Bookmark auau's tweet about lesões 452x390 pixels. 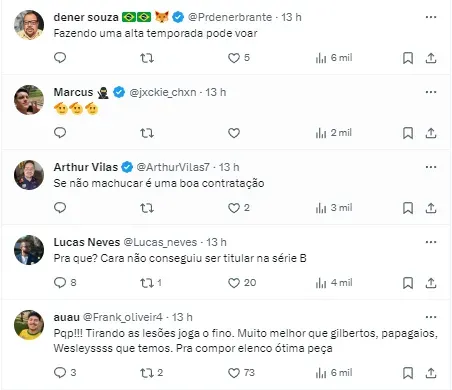point(408,373)
